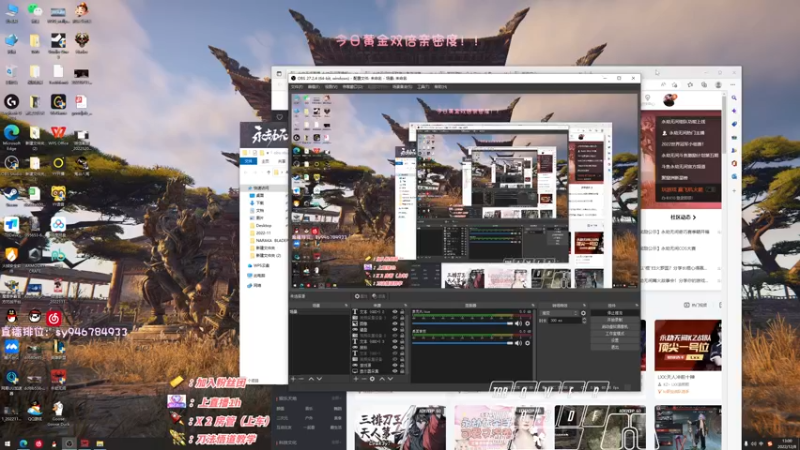The image size is (800, 450).
Task: Remove the selected scene with OBS minus button
Action: 301,379
